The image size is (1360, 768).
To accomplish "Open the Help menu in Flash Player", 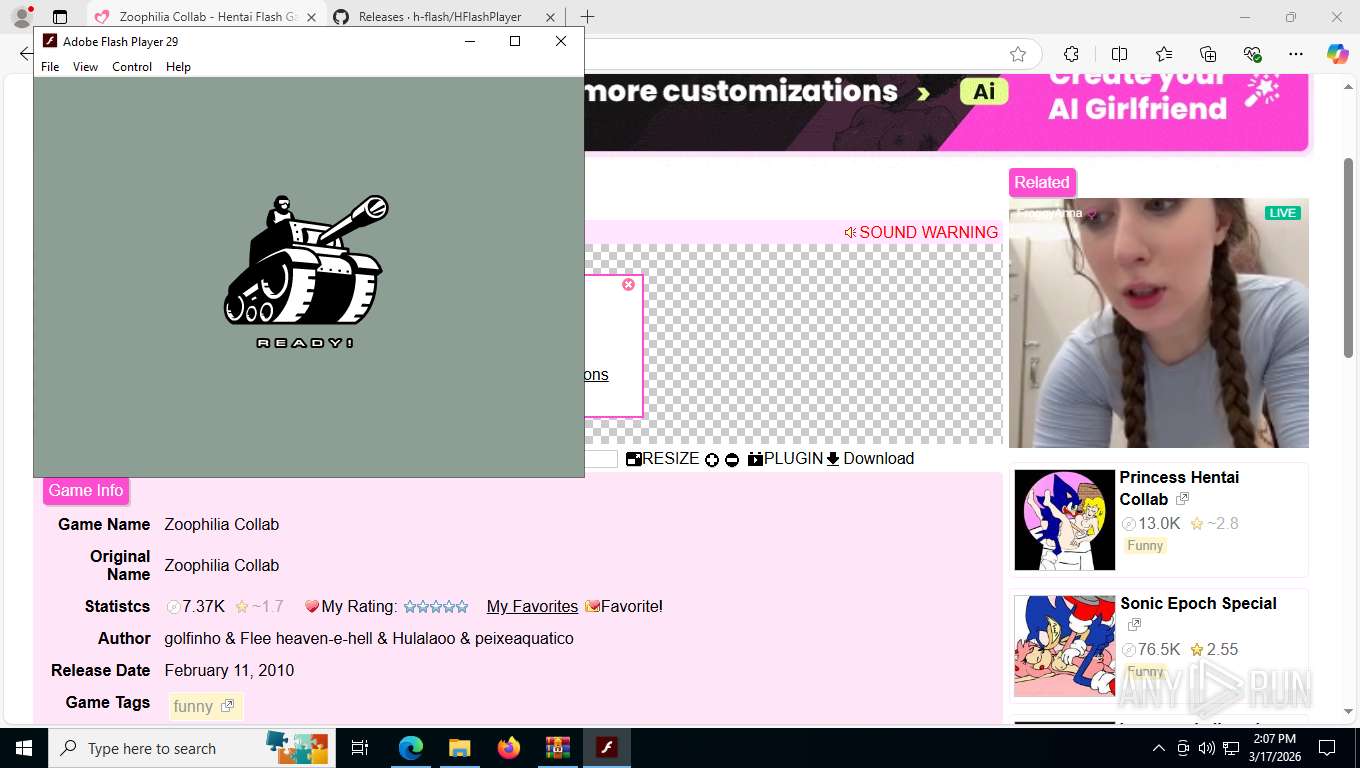I will click(x=178, y=67).
